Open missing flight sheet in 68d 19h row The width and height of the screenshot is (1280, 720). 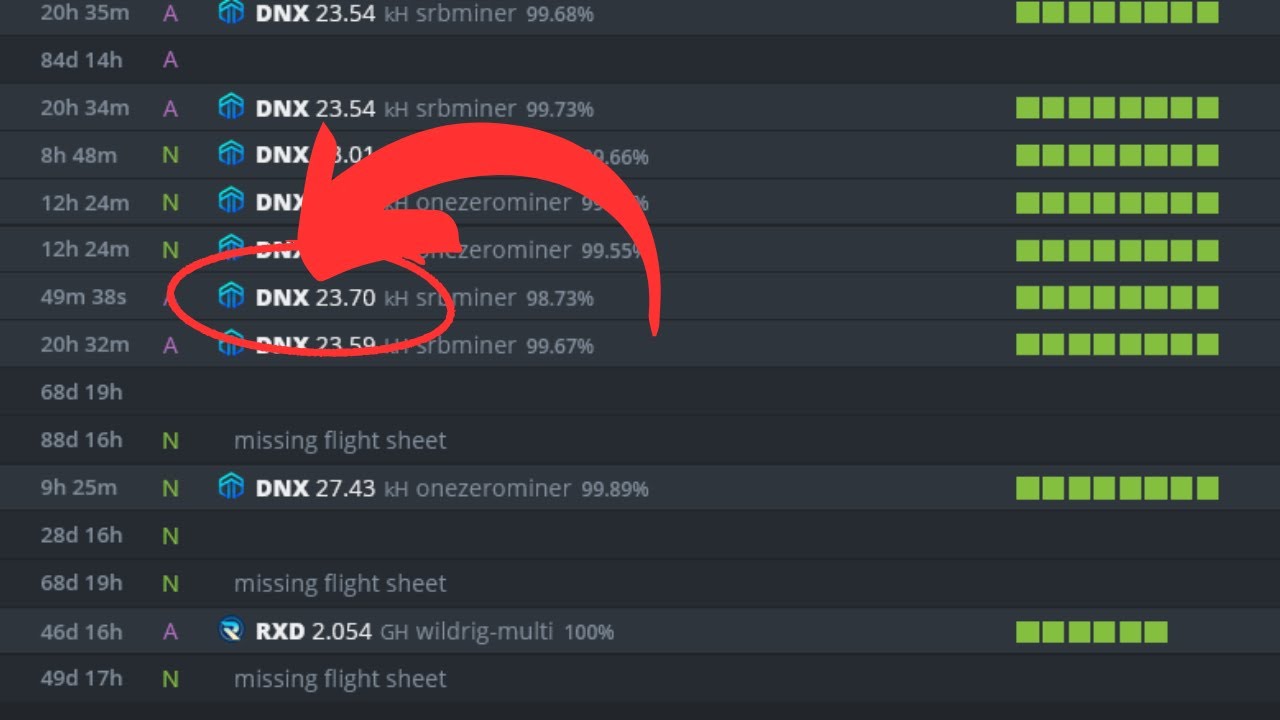pos(340,583)
